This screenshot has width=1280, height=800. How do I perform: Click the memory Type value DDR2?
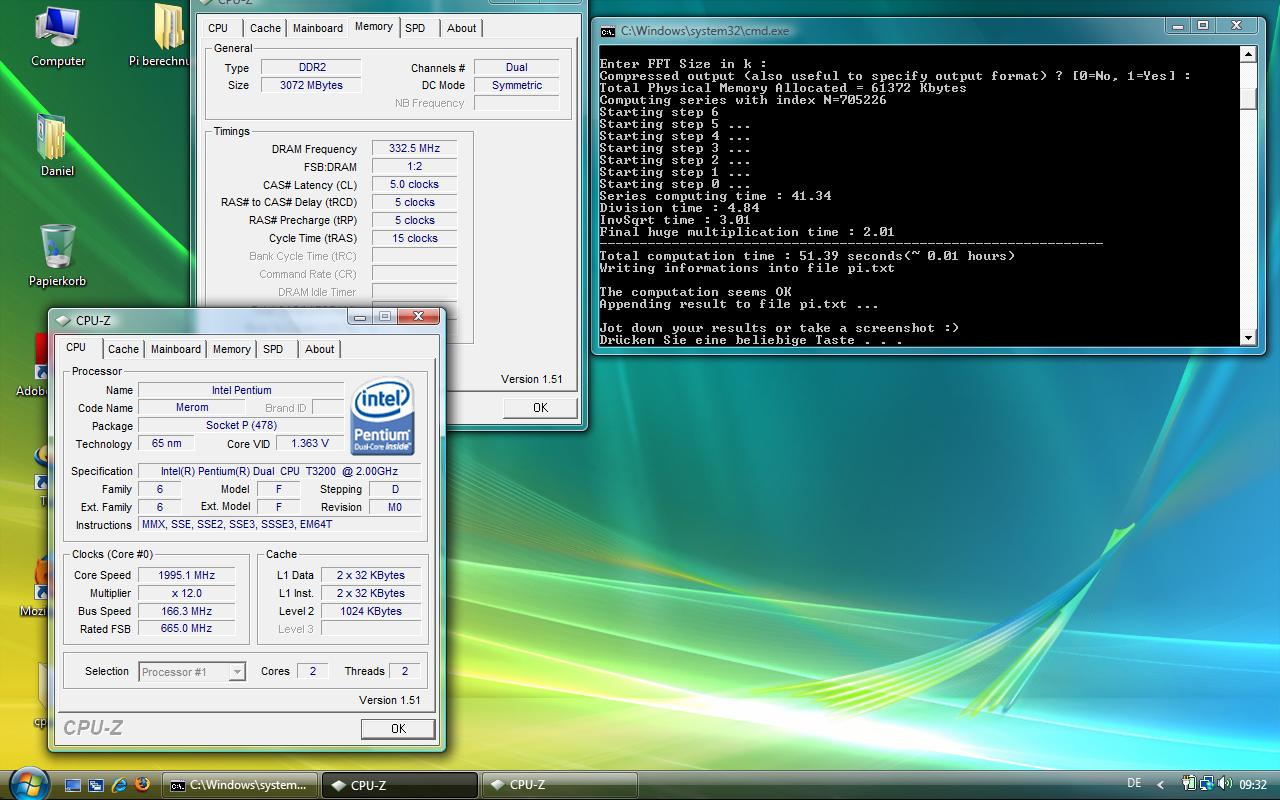pyautogui.click(x=312, y=67)
